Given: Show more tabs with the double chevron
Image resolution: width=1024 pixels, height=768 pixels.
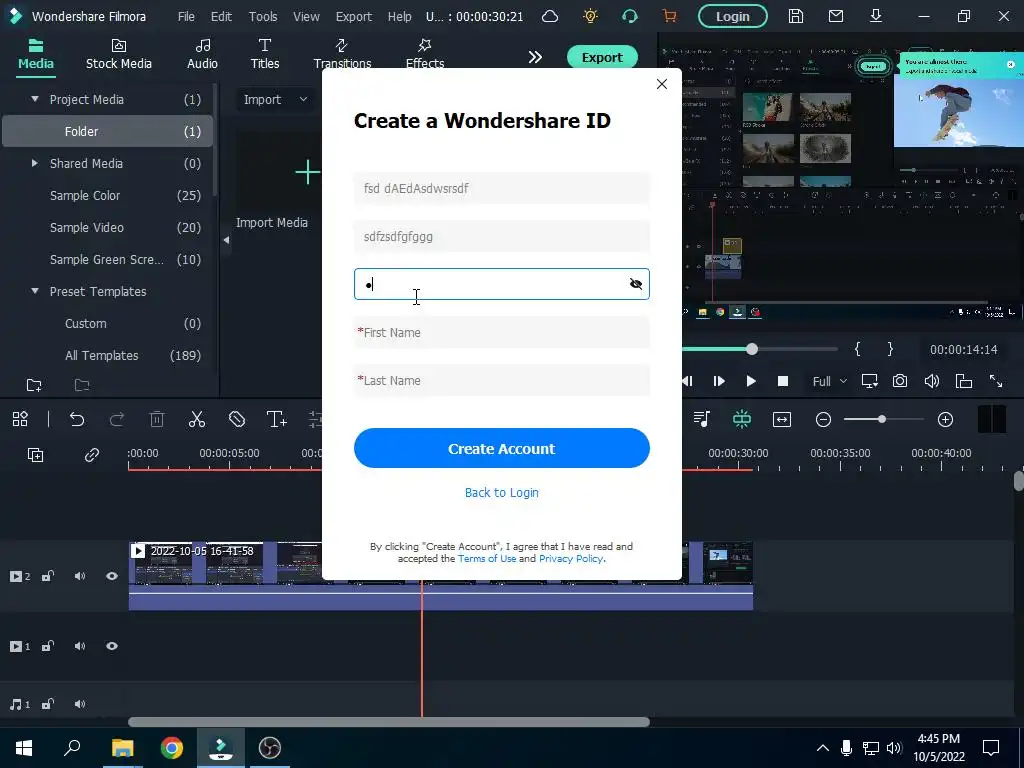Looking at the screenshot, I should click(535, 57).
